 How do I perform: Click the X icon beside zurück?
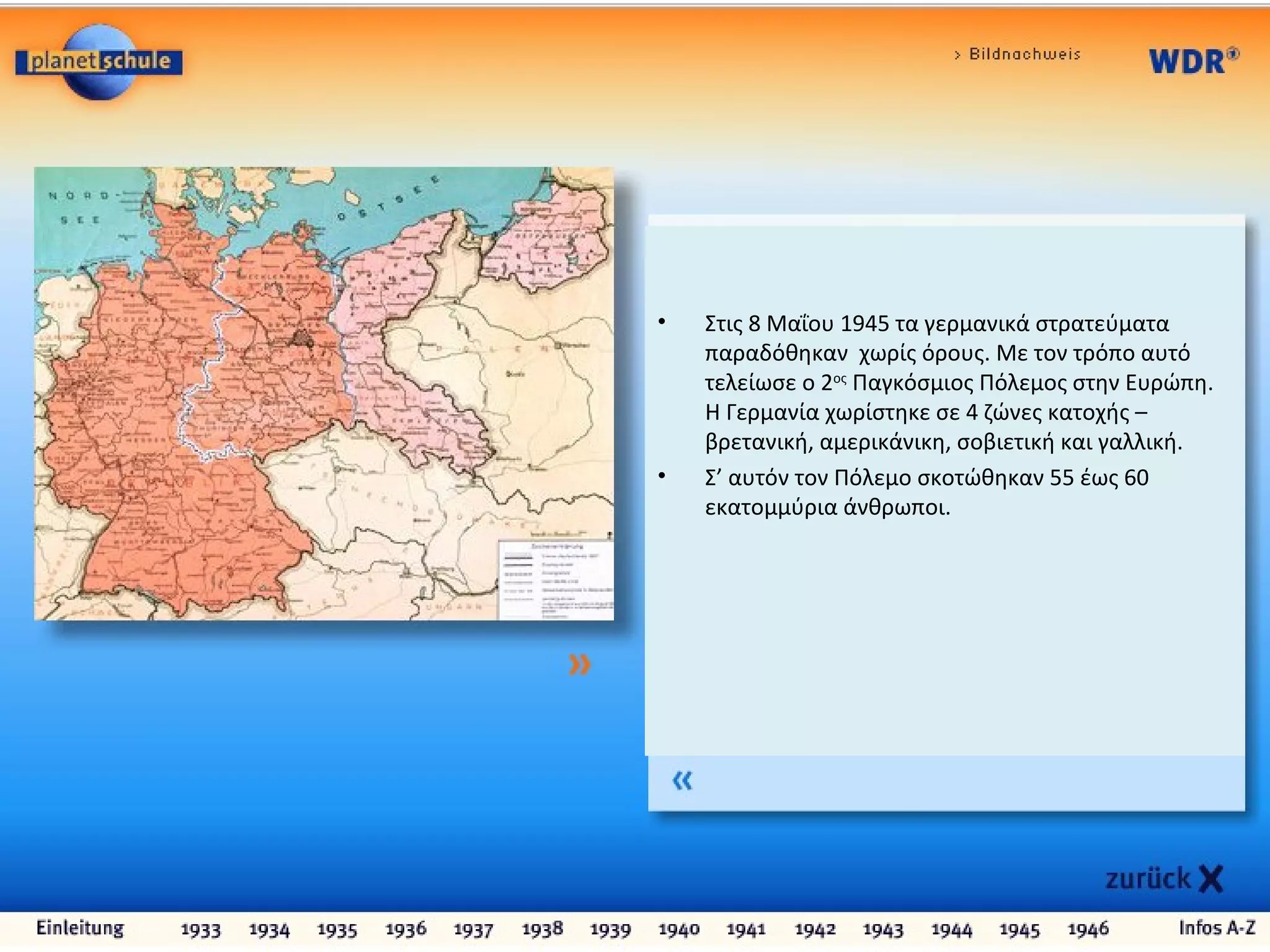tap(1210, 879)
